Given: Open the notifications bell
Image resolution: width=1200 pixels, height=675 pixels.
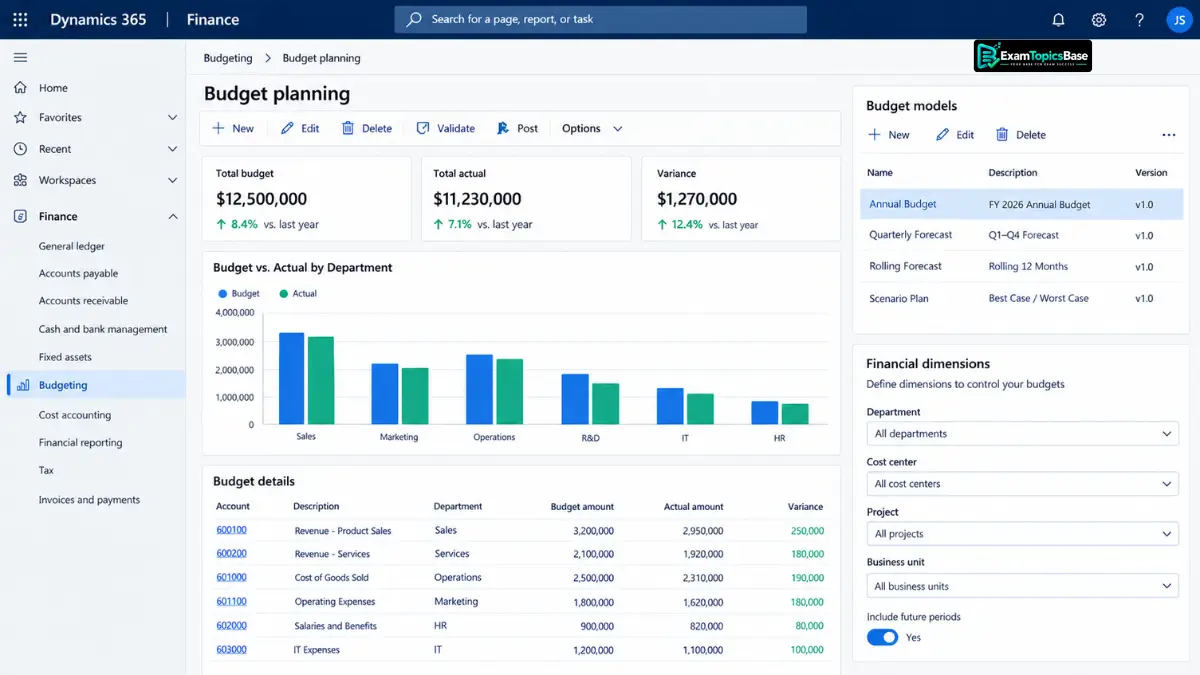Looking at the screenshot, I should 1058,20.
